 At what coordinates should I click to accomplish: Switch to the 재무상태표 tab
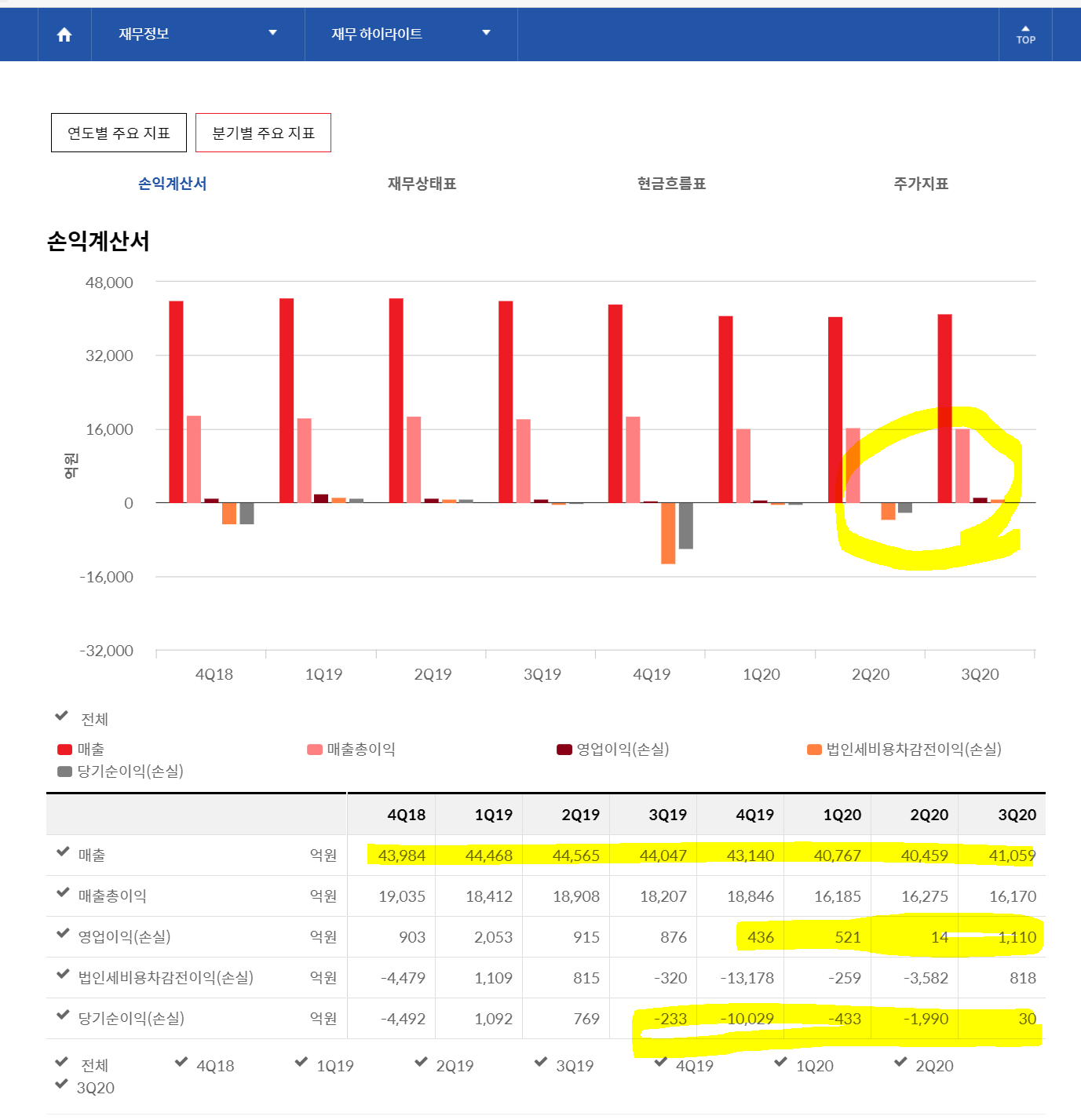coord(422,184)
